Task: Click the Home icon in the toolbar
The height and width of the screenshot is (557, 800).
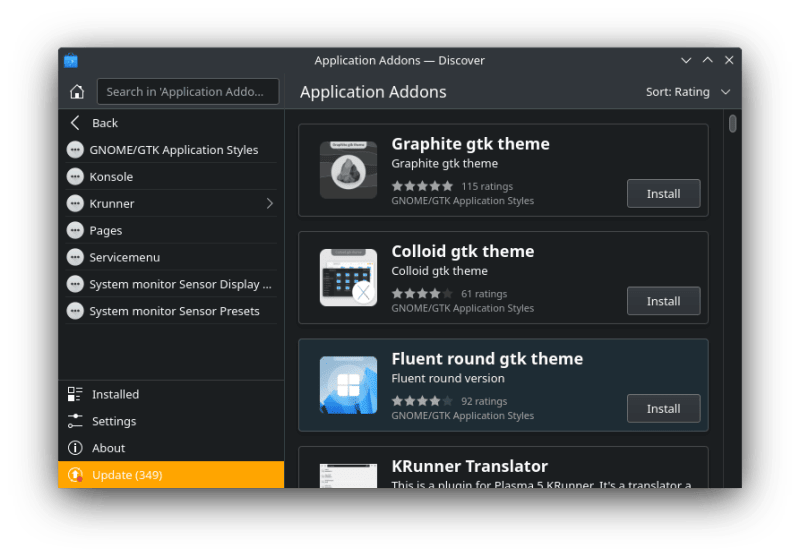Action: pyautogui.click(x=77, y=92)
